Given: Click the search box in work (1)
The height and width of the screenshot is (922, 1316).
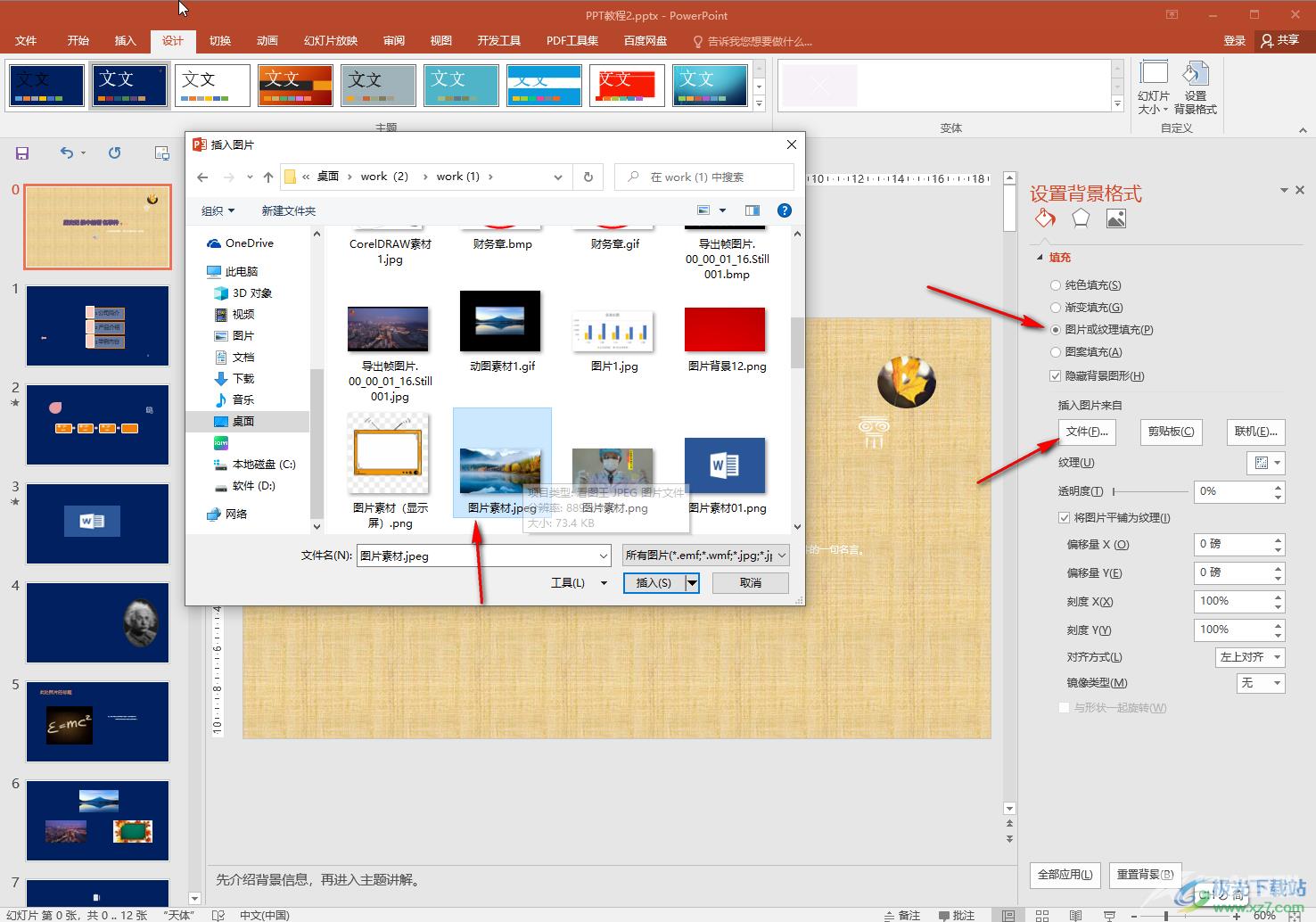Looking at the screenshot, I should point(703,177).
